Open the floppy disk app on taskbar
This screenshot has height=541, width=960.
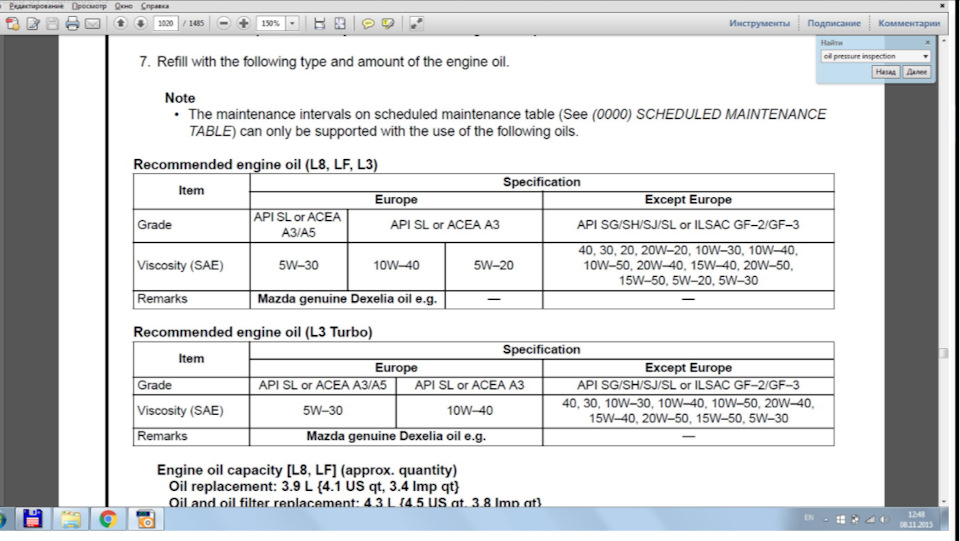[32, 519]
